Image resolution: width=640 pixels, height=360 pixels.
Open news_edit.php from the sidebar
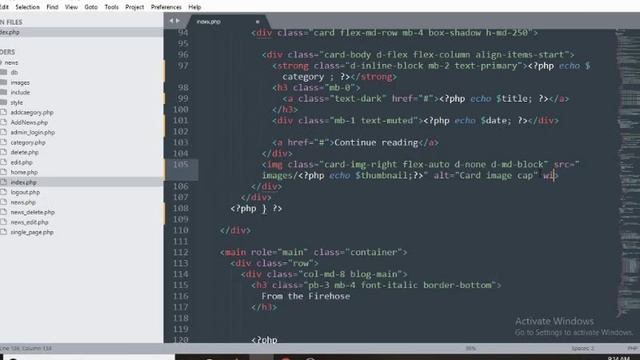tap(29, 222)
